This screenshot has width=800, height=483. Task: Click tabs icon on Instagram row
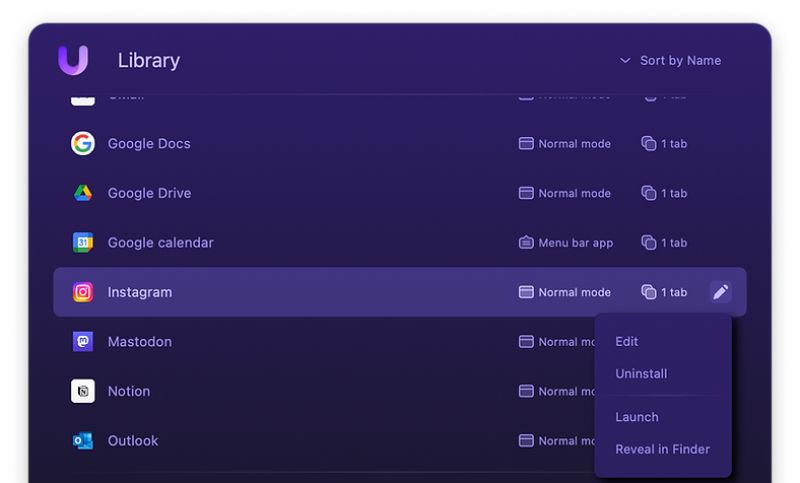tap(648, 292)
